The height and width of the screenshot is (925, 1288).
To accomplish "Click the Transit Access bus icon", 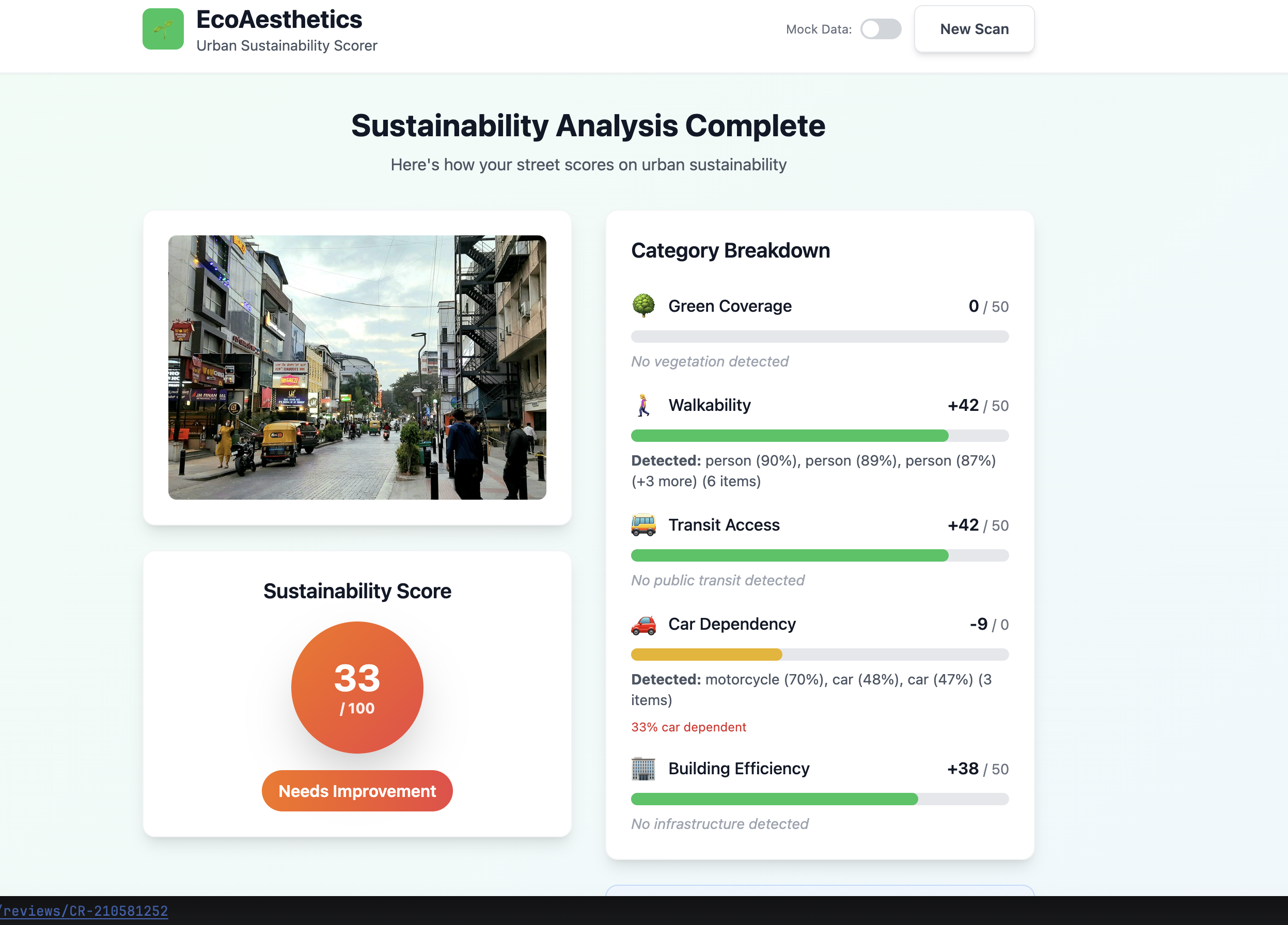I will (x=643, y=525).
